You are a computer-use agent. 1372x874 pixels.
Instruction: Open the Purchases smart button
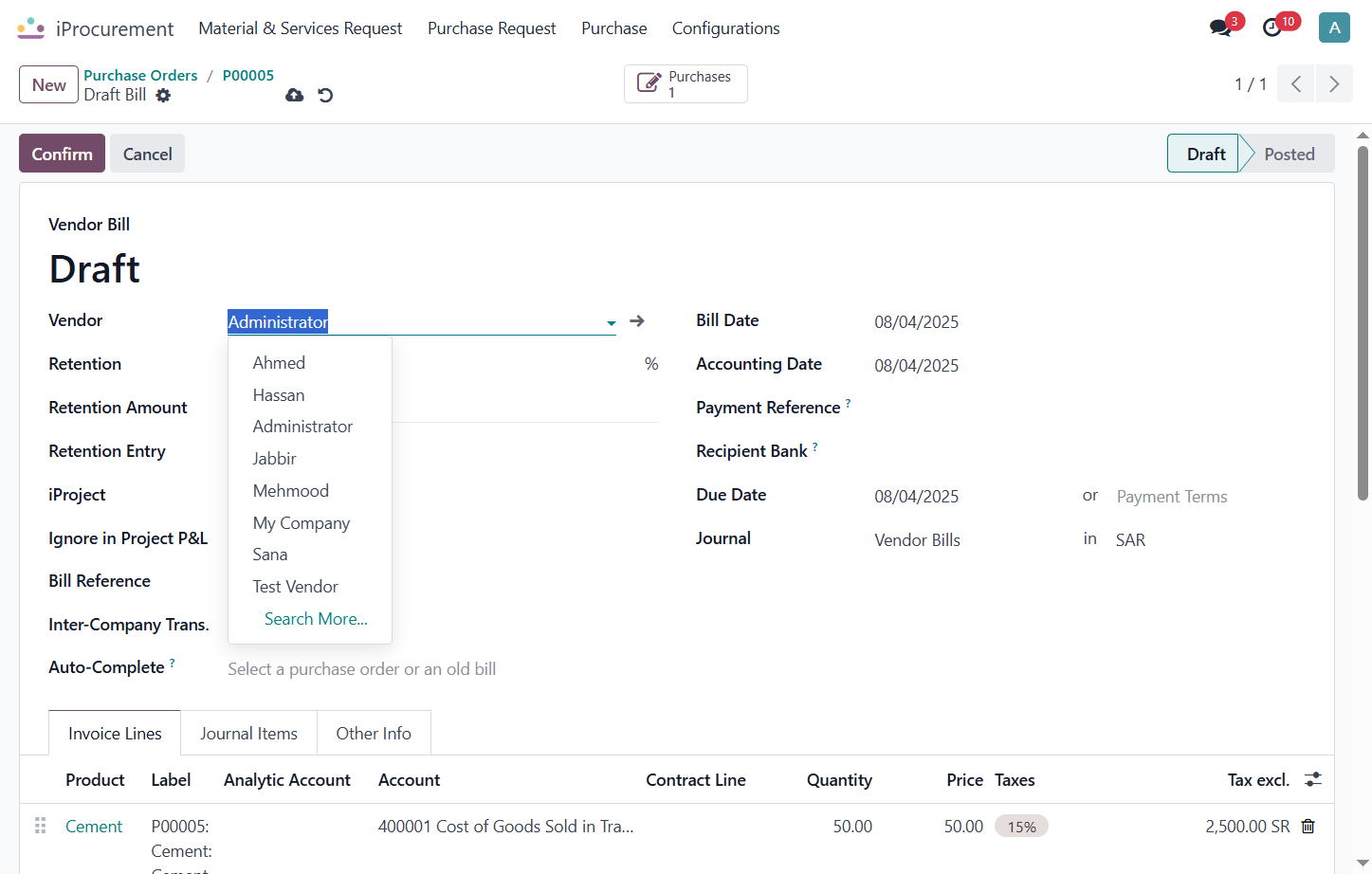[686, 83]
